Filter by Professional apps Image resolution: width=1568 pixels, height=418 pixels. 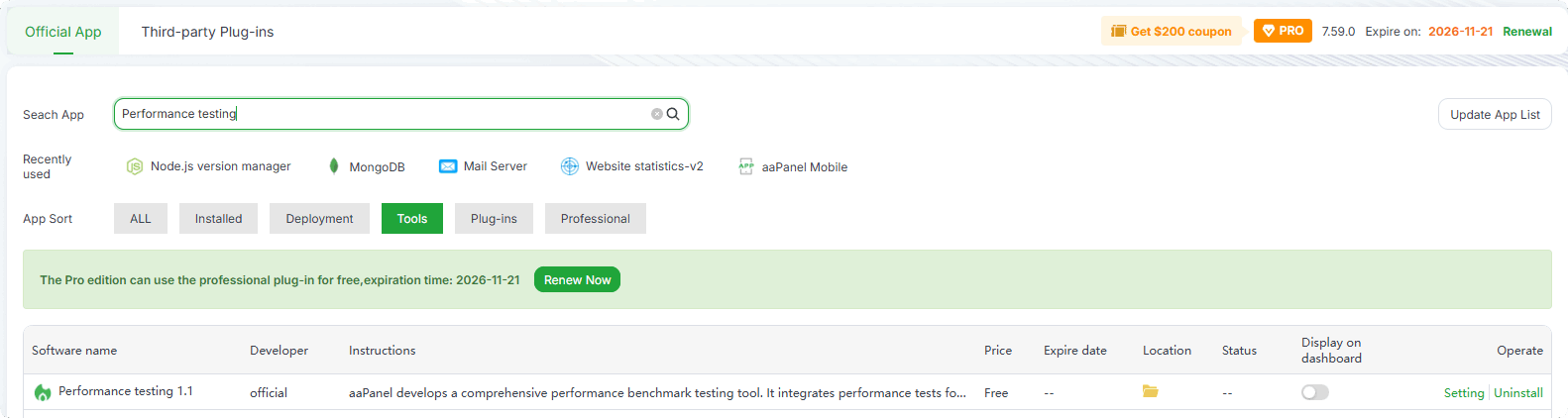pyautogui.click(x=595, y=219)
